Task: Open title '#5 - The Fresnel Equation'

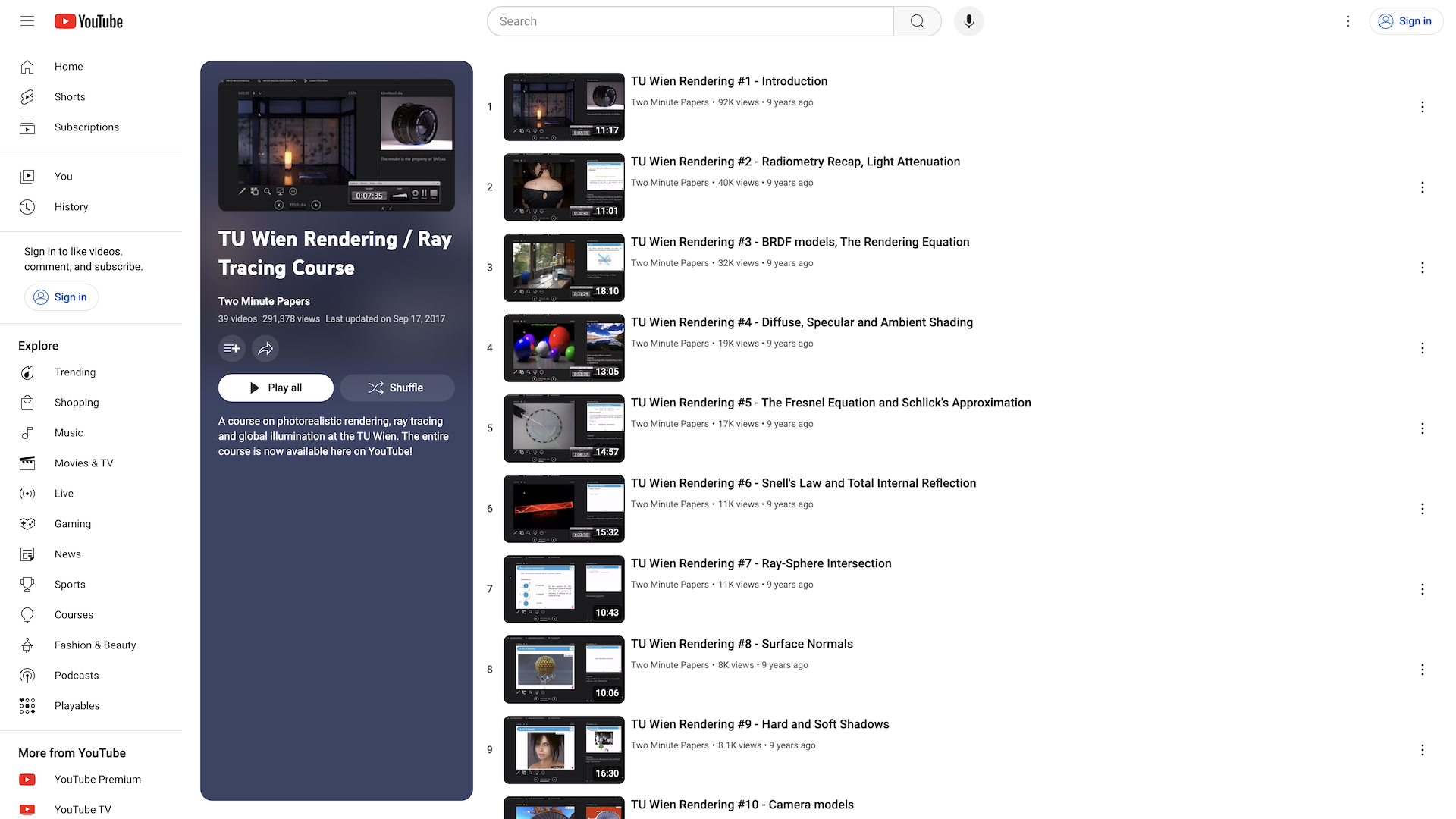Action: [831, 403]
